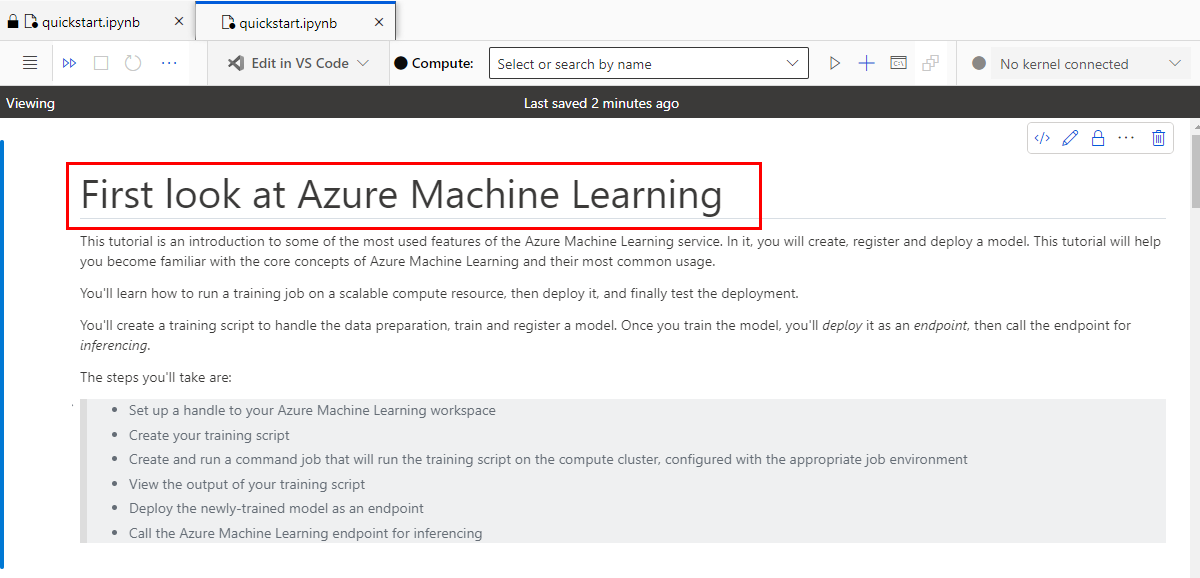Delete the cell with the trash icon
Image resolution: width=1200 pixels, height=578 pixels.
(1158, 138)
